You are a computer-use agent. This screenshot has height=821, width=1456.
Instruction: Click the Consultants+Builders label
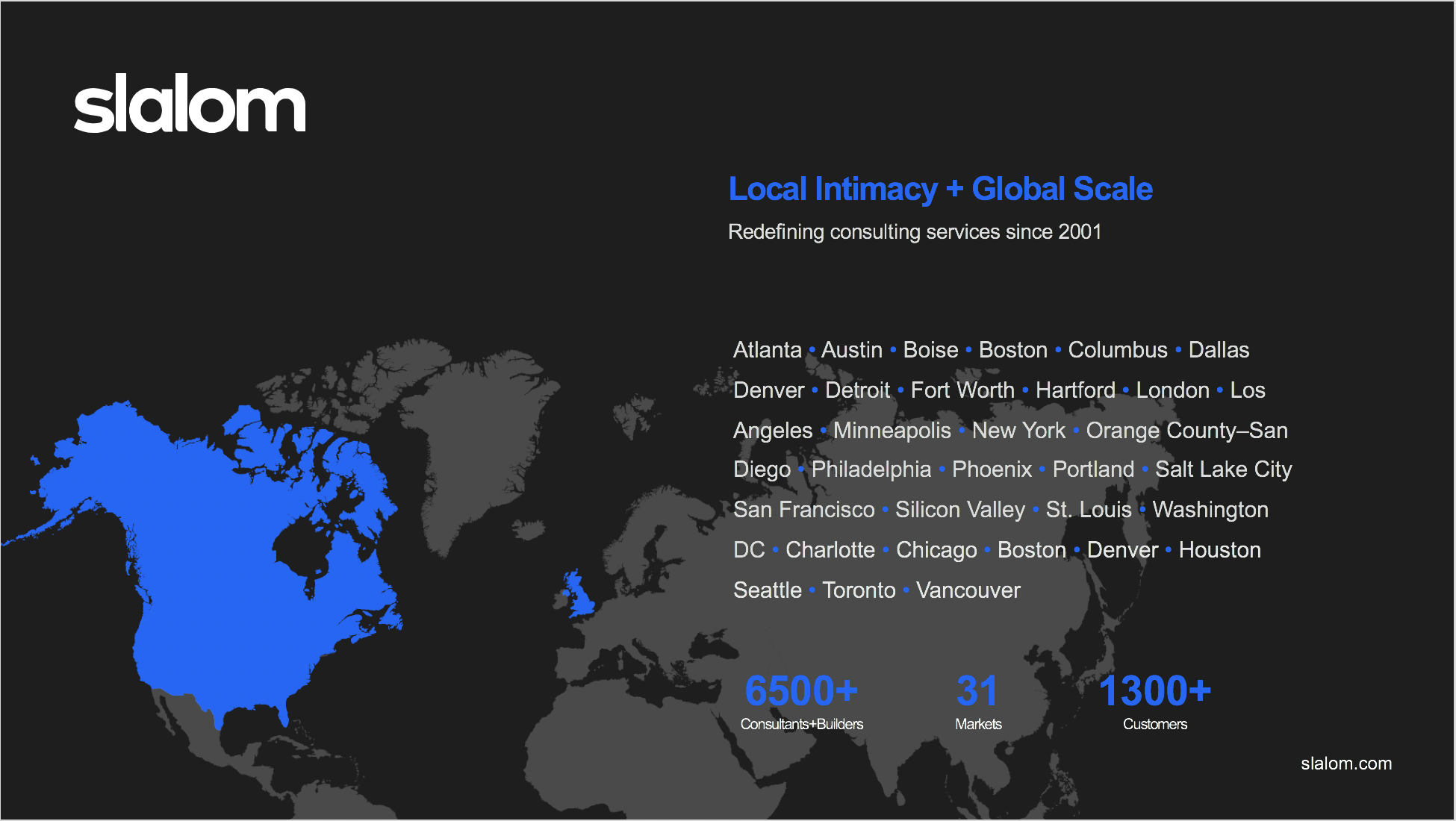pos(801,724)
